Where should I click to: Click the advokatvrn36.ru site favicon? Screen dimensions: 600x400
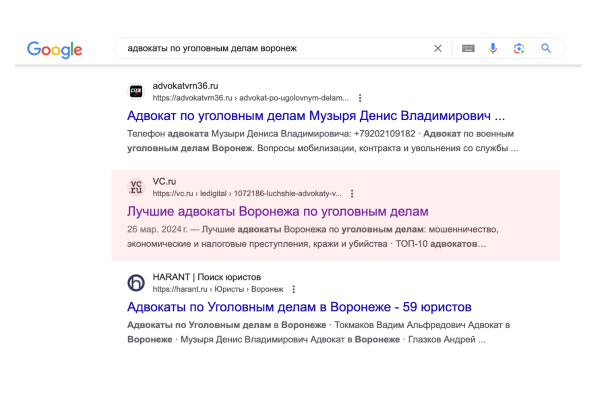pyautogui.click(x=136, y=91)
